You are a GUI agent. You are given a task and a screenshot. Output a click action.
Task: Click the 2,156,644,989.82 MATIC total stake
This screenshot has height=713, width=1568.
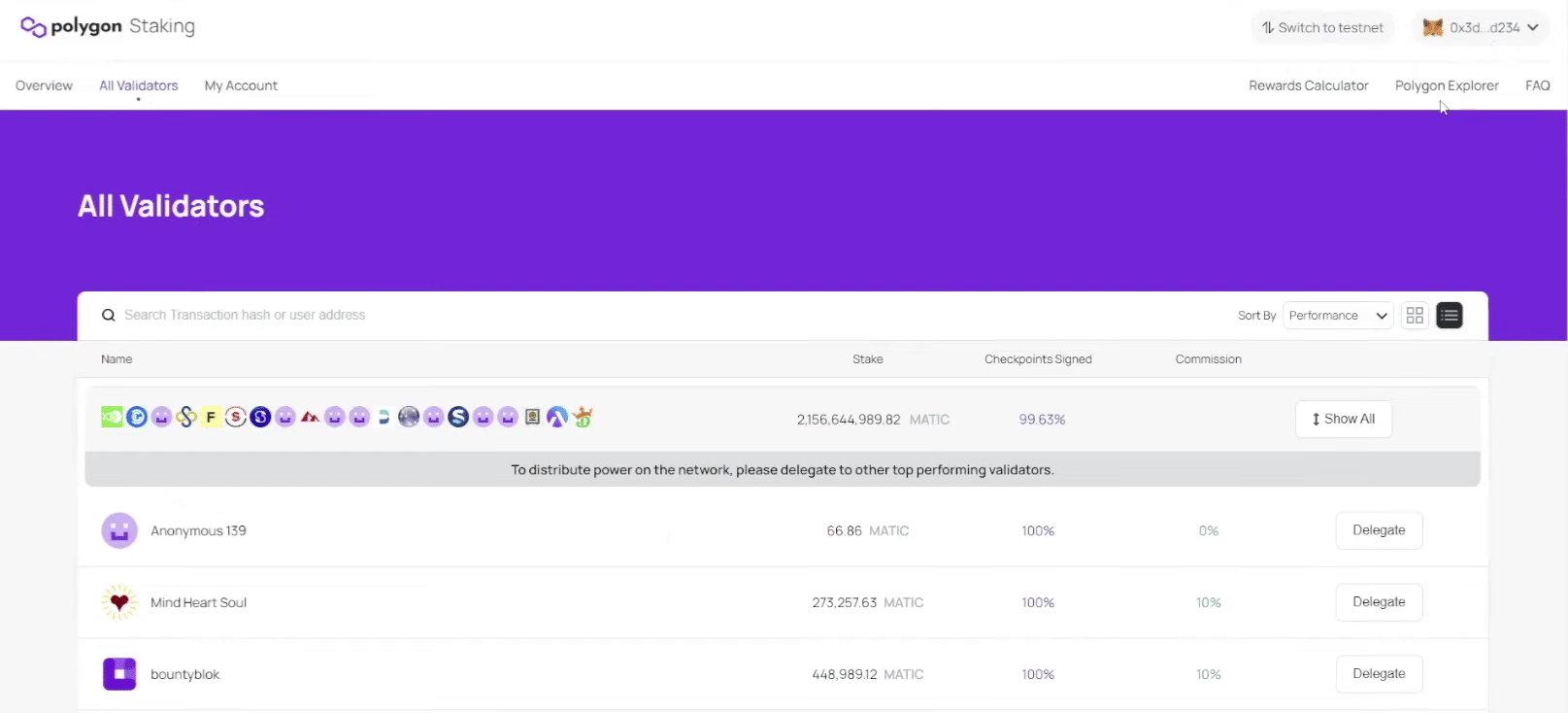(873, 420)
